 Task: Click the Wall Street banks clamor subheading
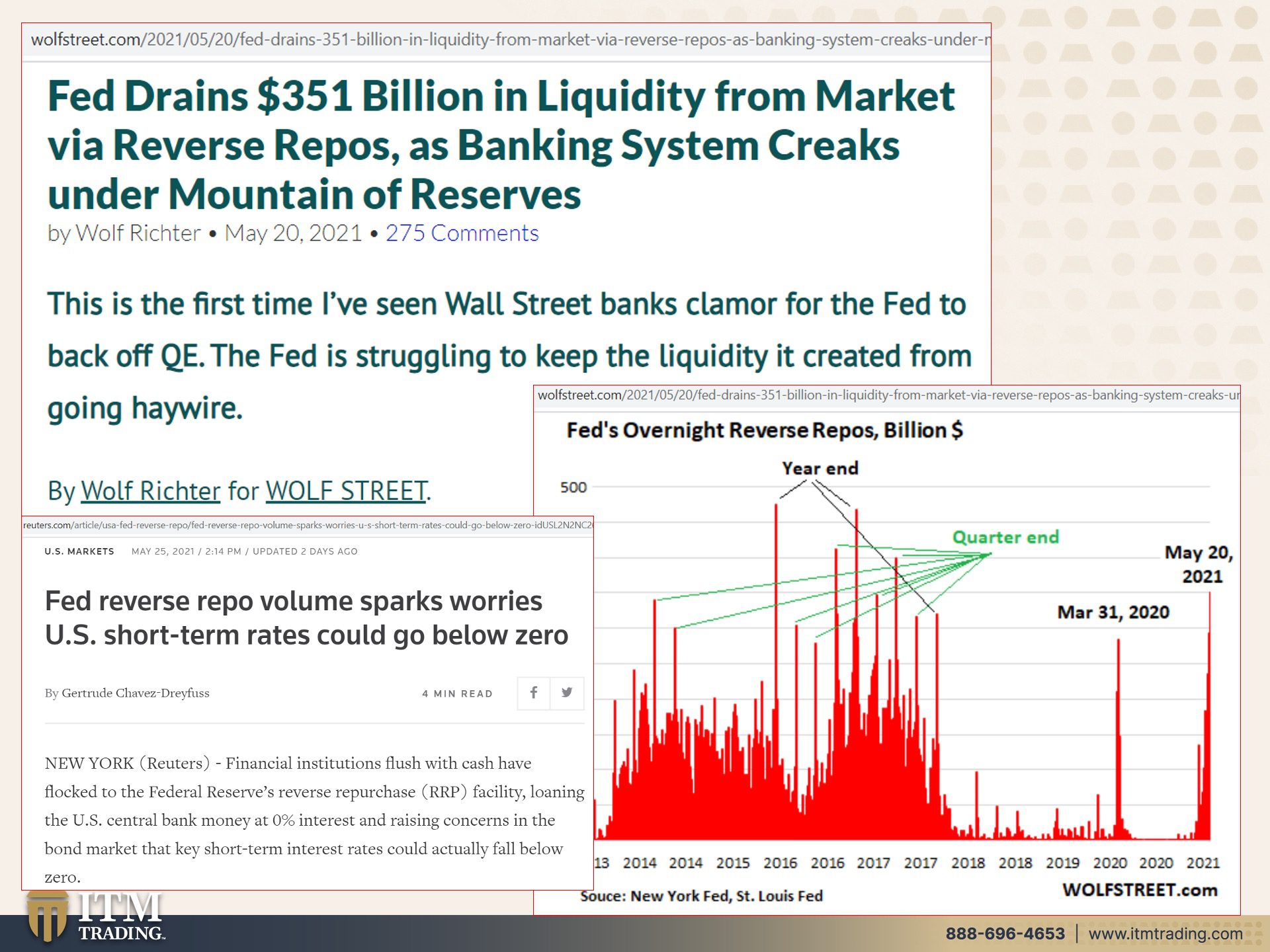(509, 356)
